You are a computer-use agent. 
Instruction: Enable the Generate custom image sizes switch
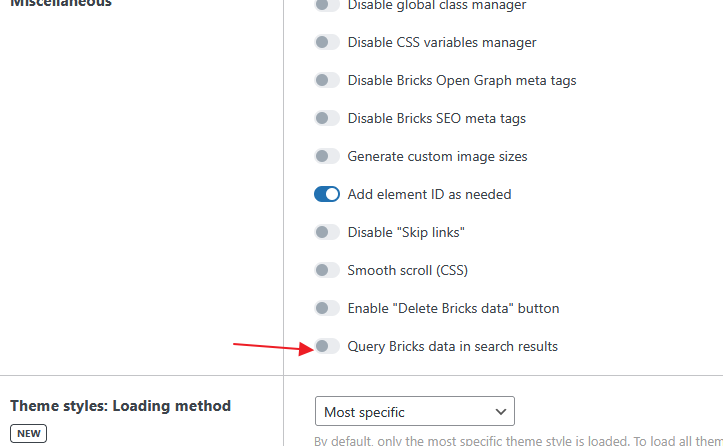coord(327,156)
